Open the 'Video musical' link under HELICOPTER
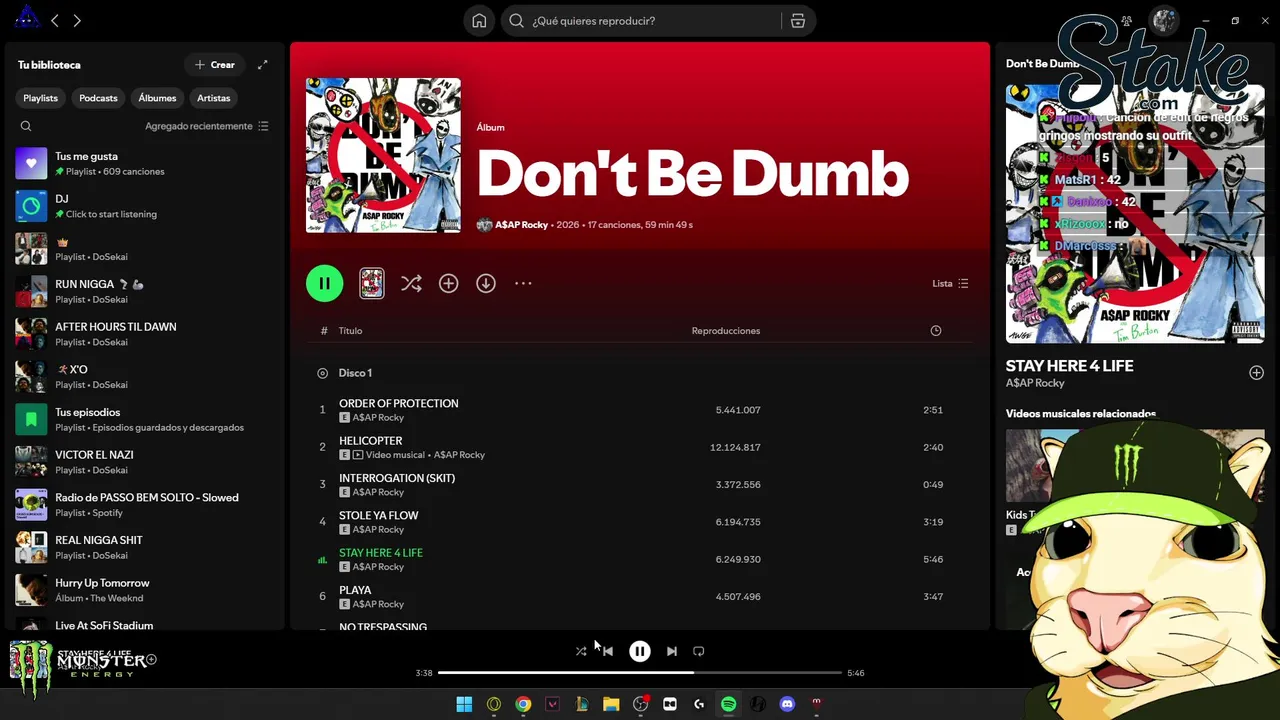 click(x=395, y=455)
